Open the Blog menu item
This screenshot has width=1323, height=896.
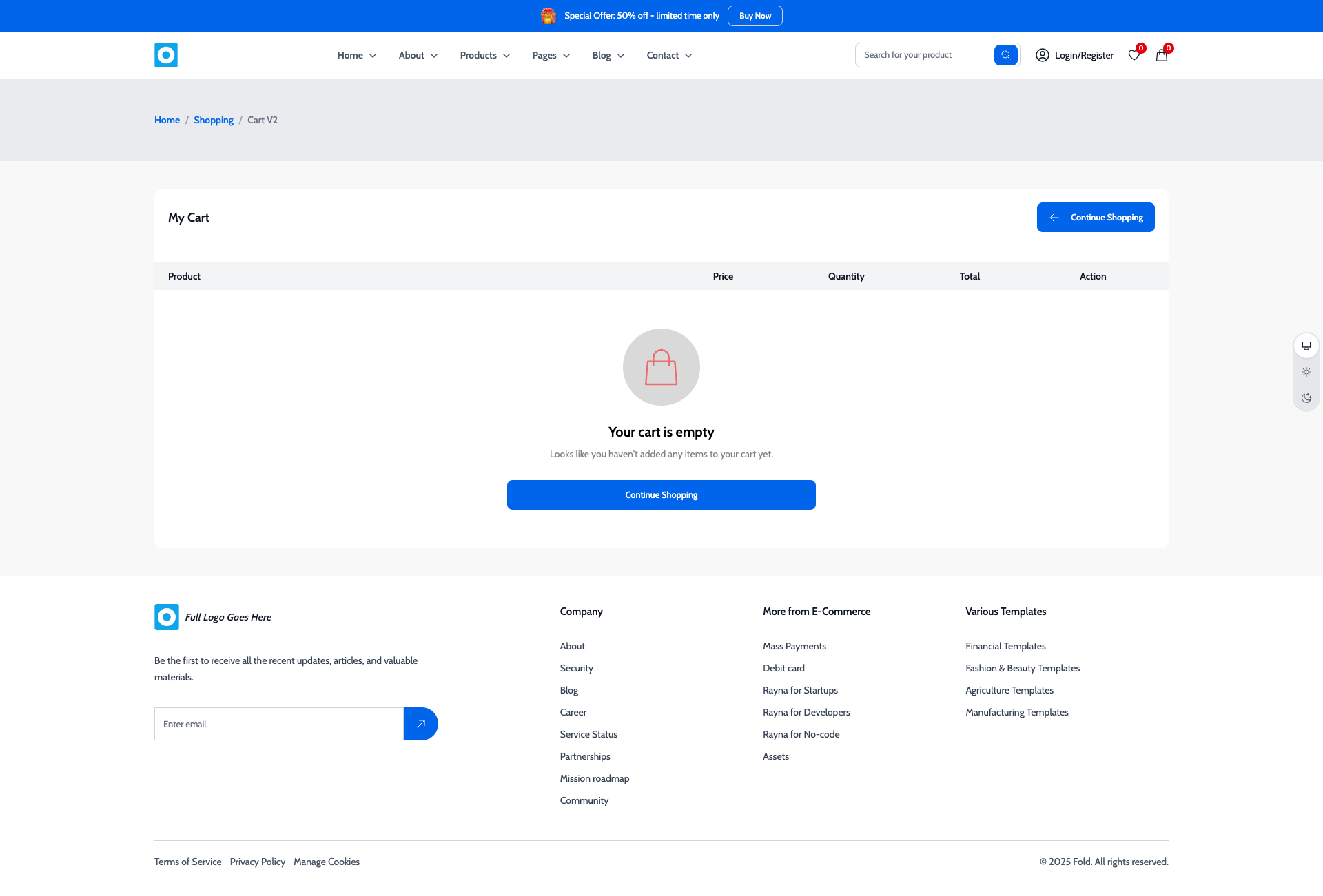[x=608, y=55]
